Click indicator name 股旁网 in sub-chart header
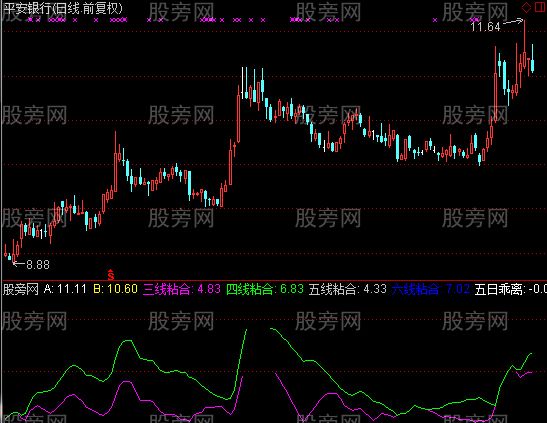 21,289
